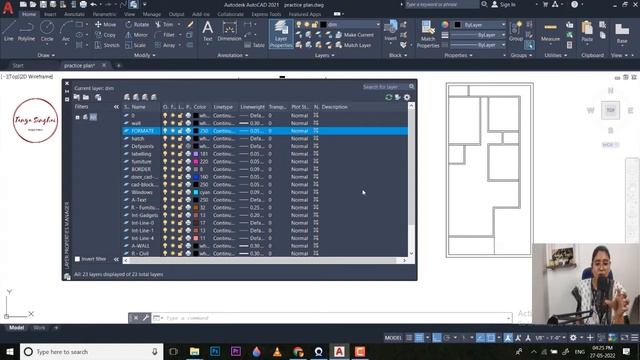Change color swatch of labelling layer
This screenshot has height=360, width=640.
[x=196, y=154]
